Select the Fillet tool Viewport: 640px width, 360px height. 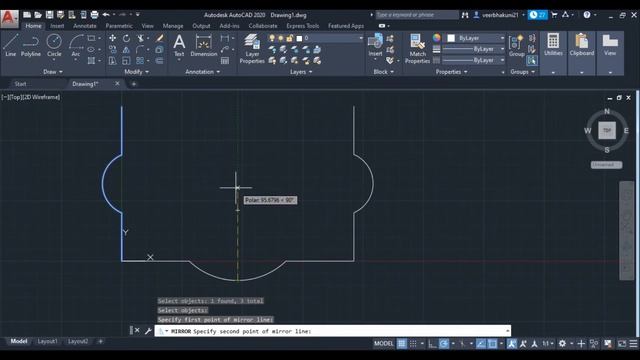click(x=140, y=49)
